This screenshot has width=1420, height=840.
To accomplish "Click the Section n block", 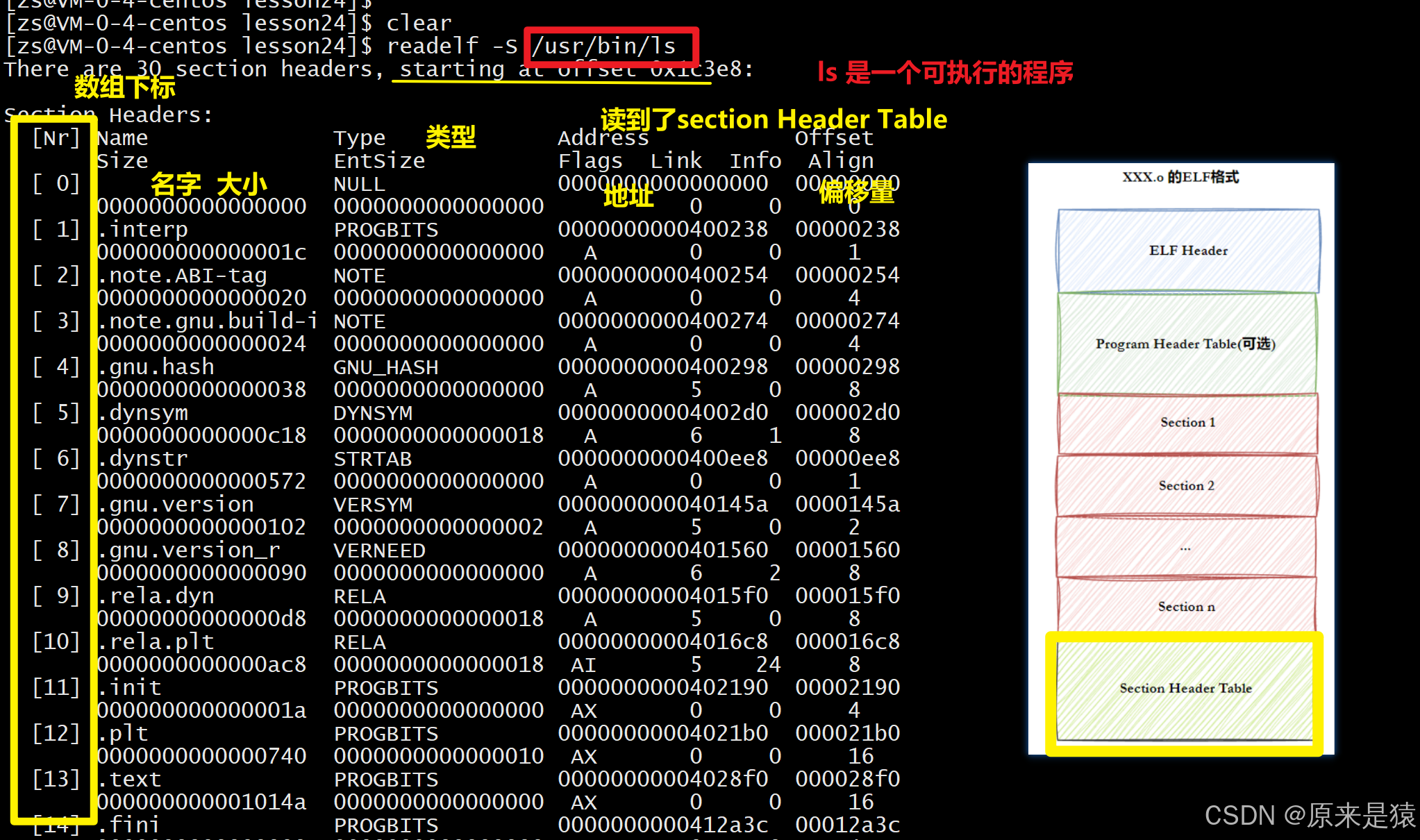I will point(1186,606).
